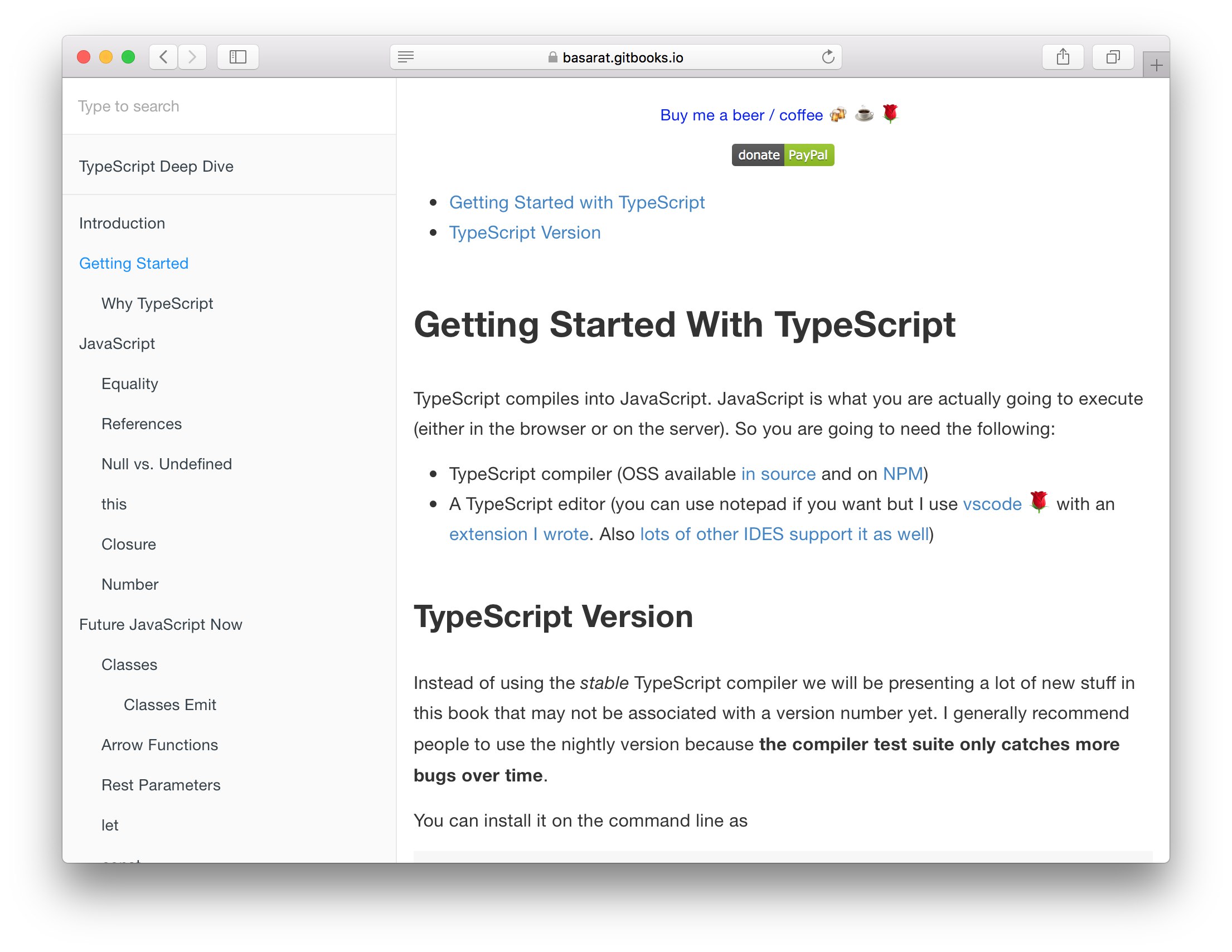Click the address bar showing basarat.gitbooks.io
This screenshot has height=952, width=1232.
(x=616, y=57)
